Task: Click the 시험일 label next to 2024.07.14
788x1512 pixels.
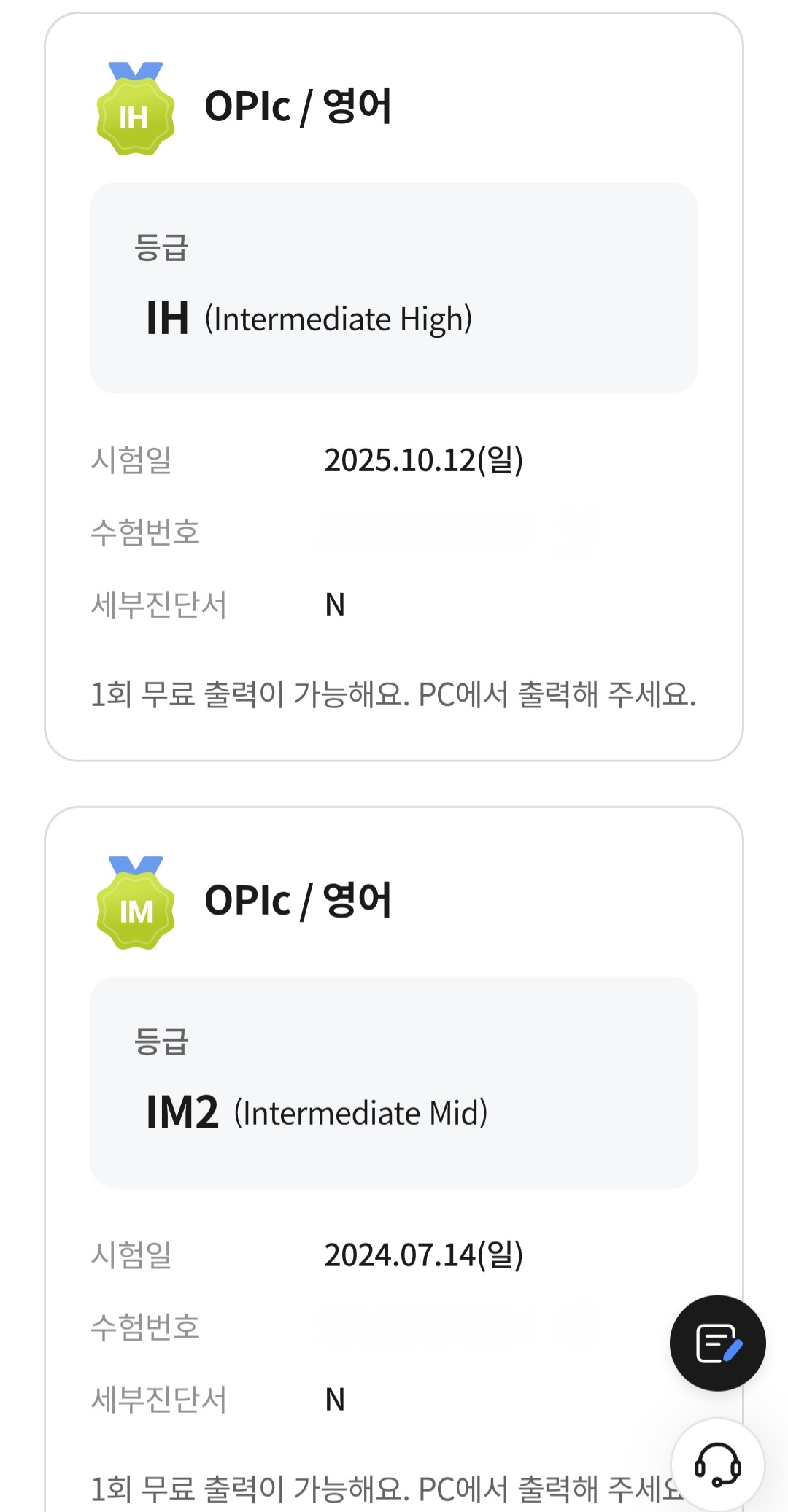Action: 131,1255
